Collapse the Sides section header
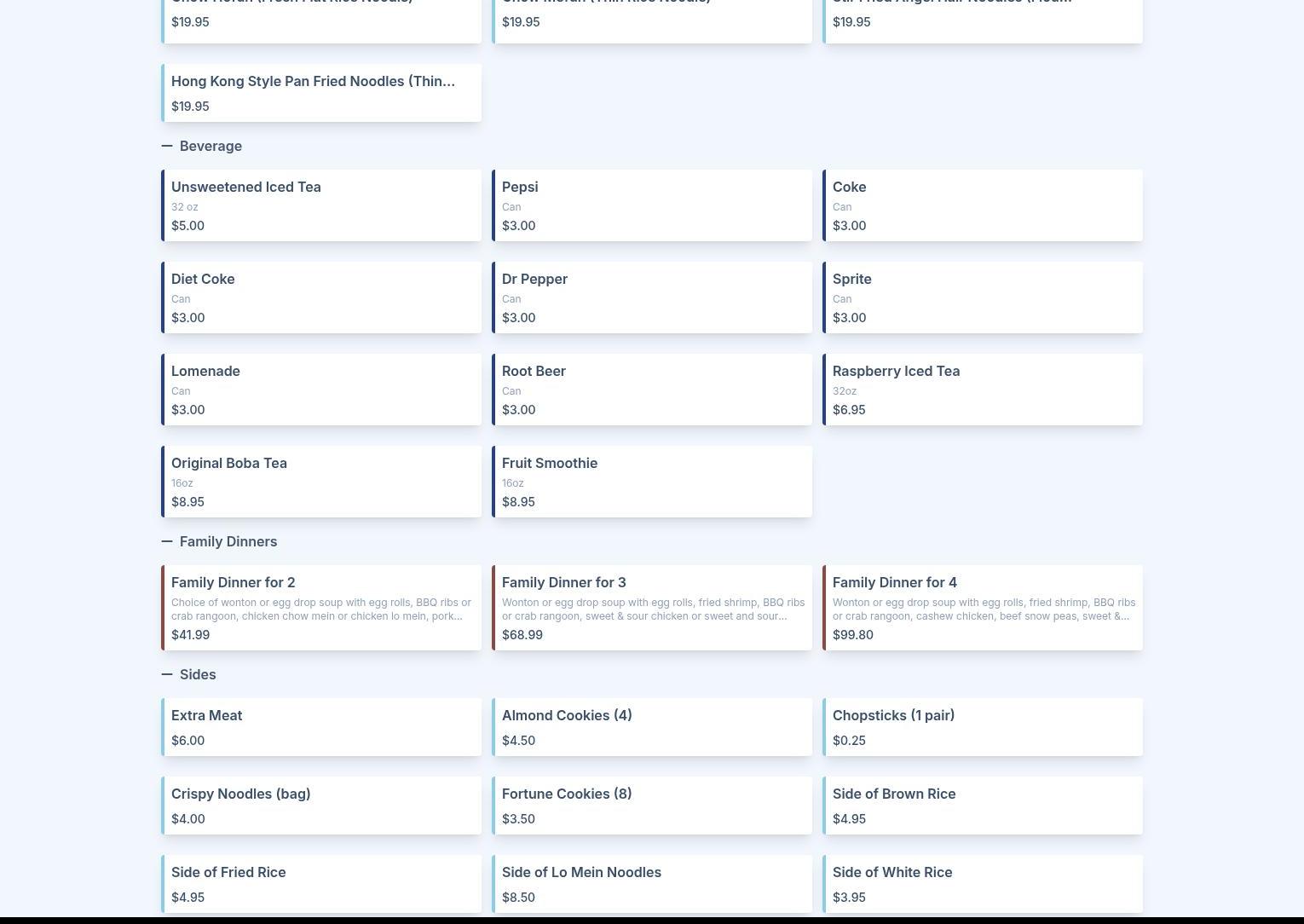This screenshot has width=1304, height=924. pyautogui.click(x=188, y=674)
